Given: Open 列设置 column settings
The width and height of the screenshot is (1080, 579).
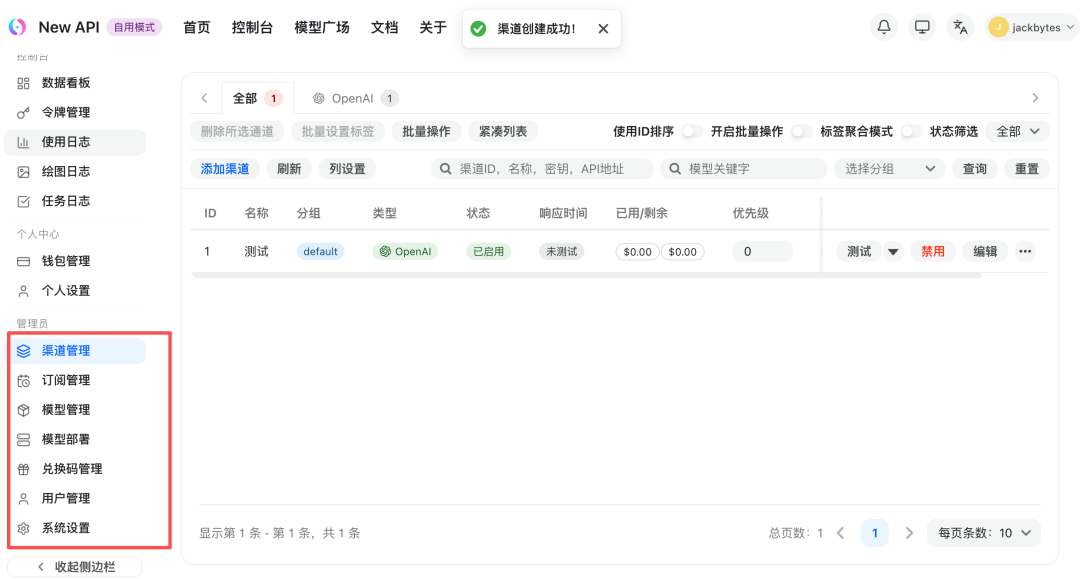Looking at the screenshot, I should tap(347, 169).
